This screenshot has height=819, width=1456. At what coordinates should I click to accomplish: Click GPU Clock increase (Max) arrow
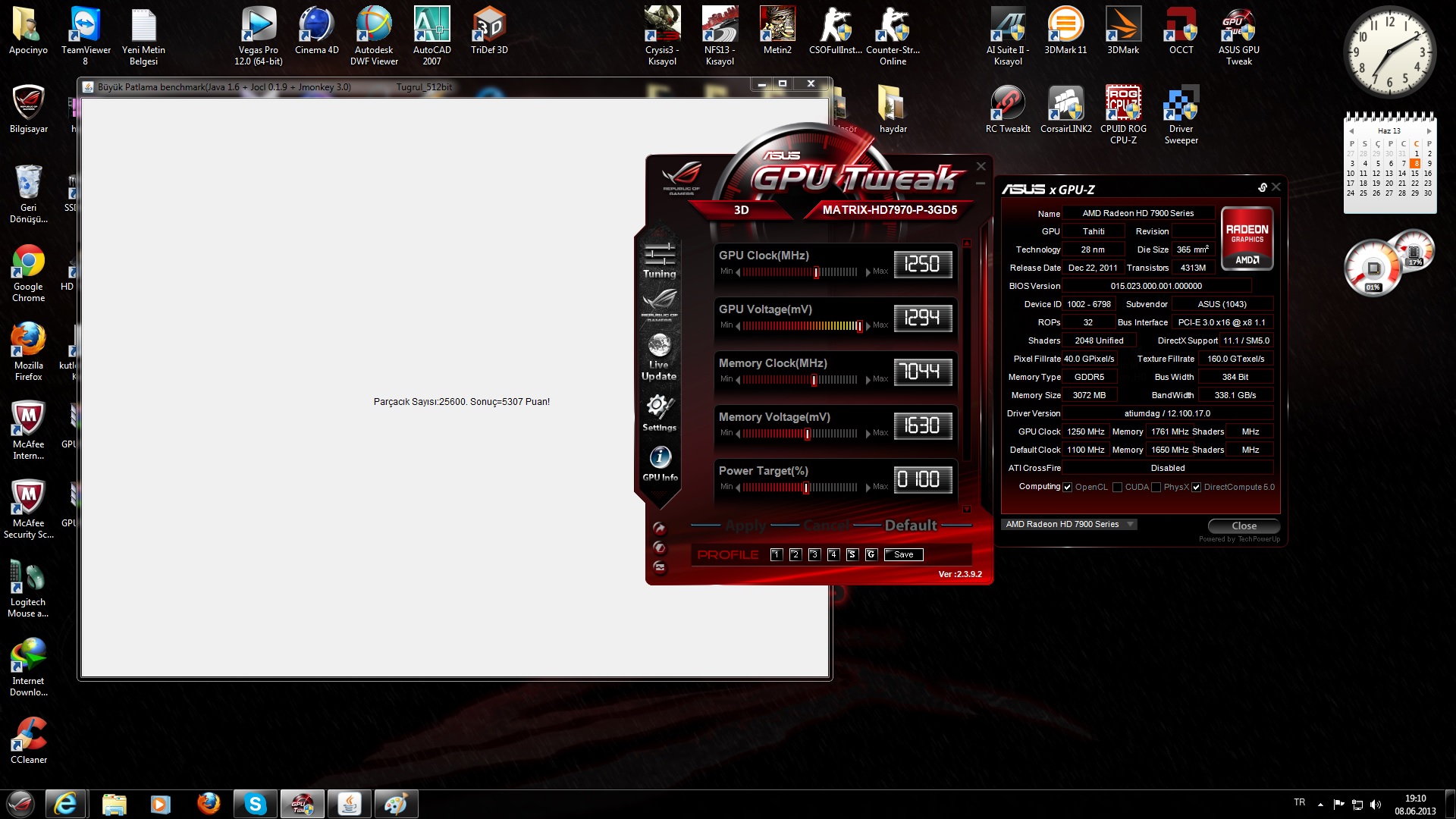tap(868, 272)
